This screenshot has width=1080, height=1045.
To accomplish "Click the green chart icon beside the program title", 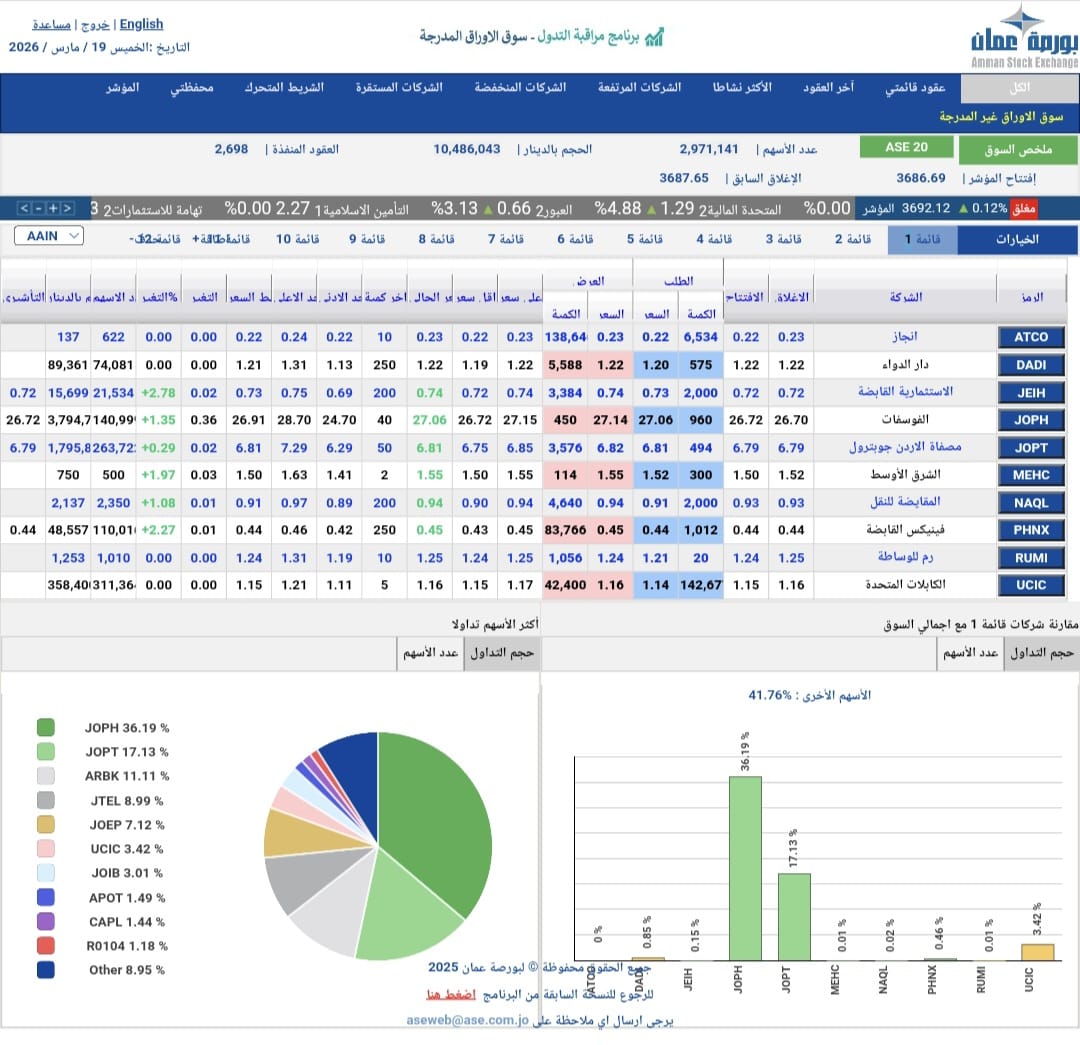I will [654, 37].
